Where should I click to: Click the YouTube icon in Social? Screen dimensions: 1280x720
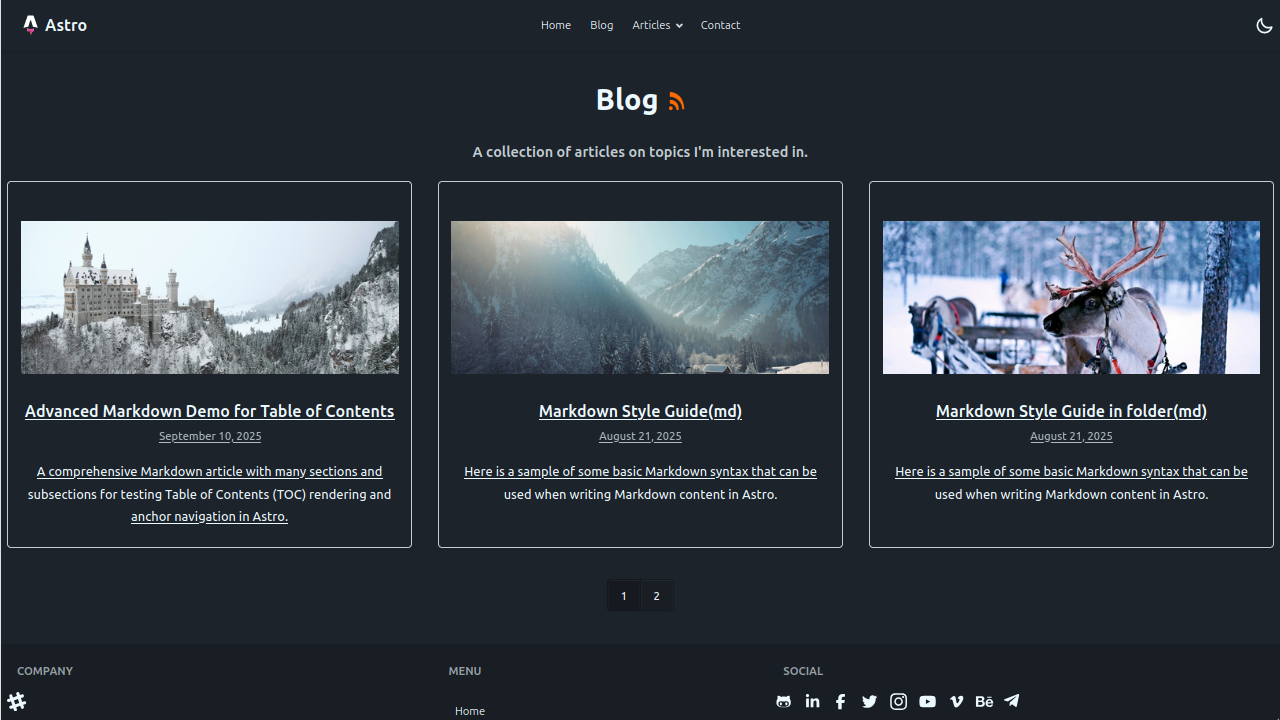[x=928, y=702]
